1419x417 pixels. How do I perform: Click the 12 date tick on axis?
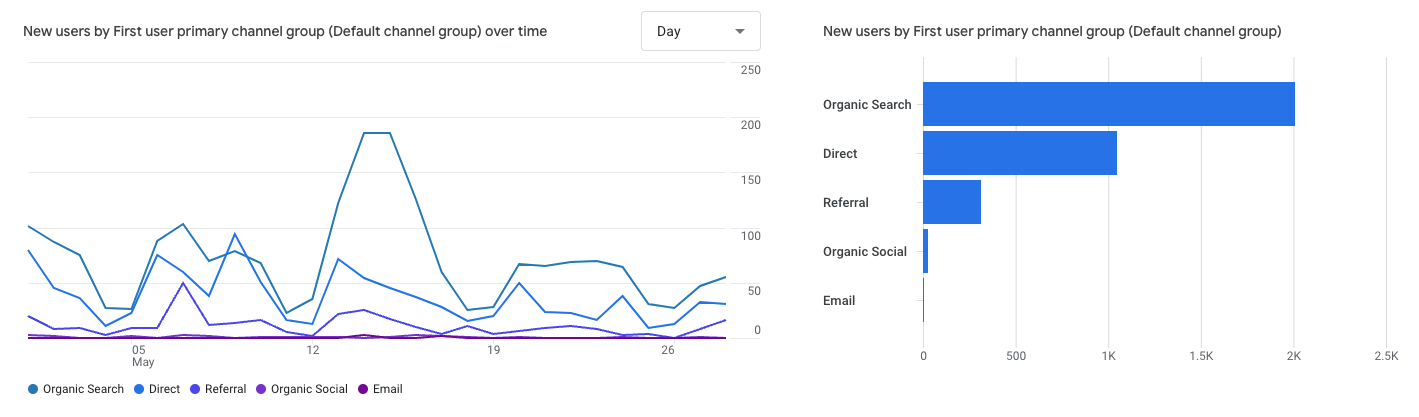click(x=313, y=351)
